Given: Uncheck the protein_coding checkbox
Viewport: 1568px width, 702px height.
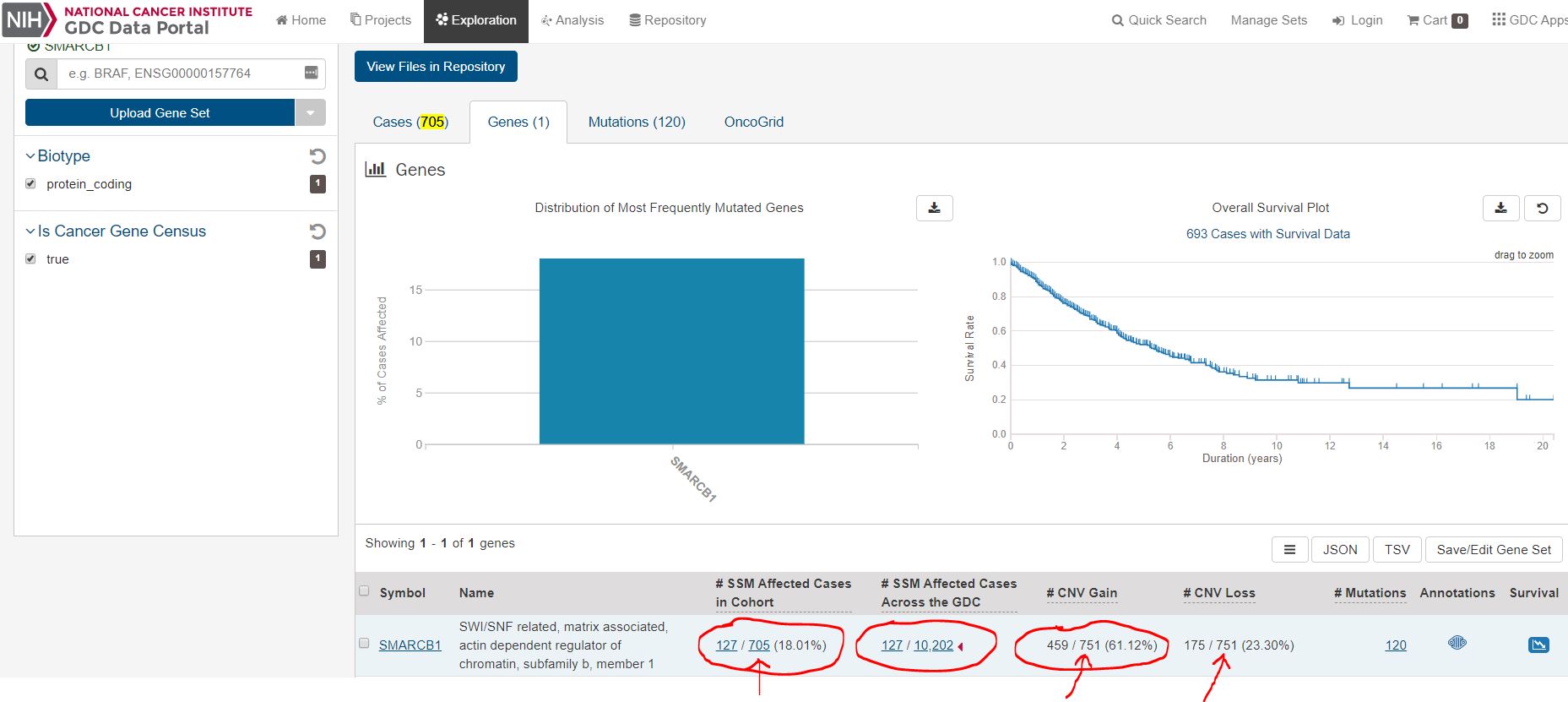Looking at the screenshot, I should click(30, 183).
